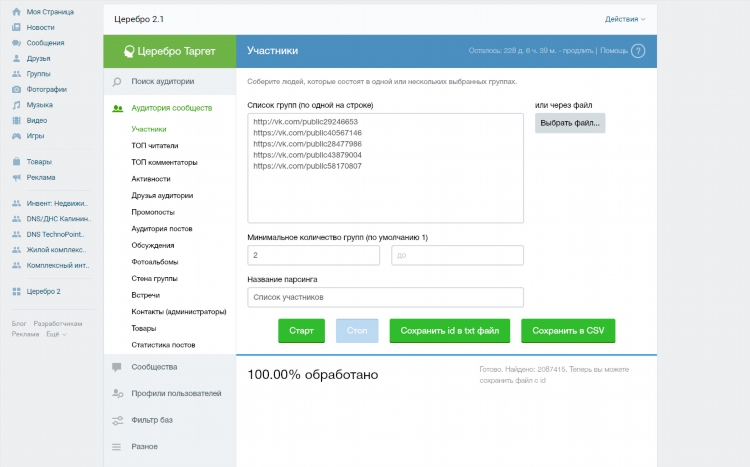Click the Фильтр баз sliders icon
Viewport: 750px width, 467px height.
[x=117, y=420]
